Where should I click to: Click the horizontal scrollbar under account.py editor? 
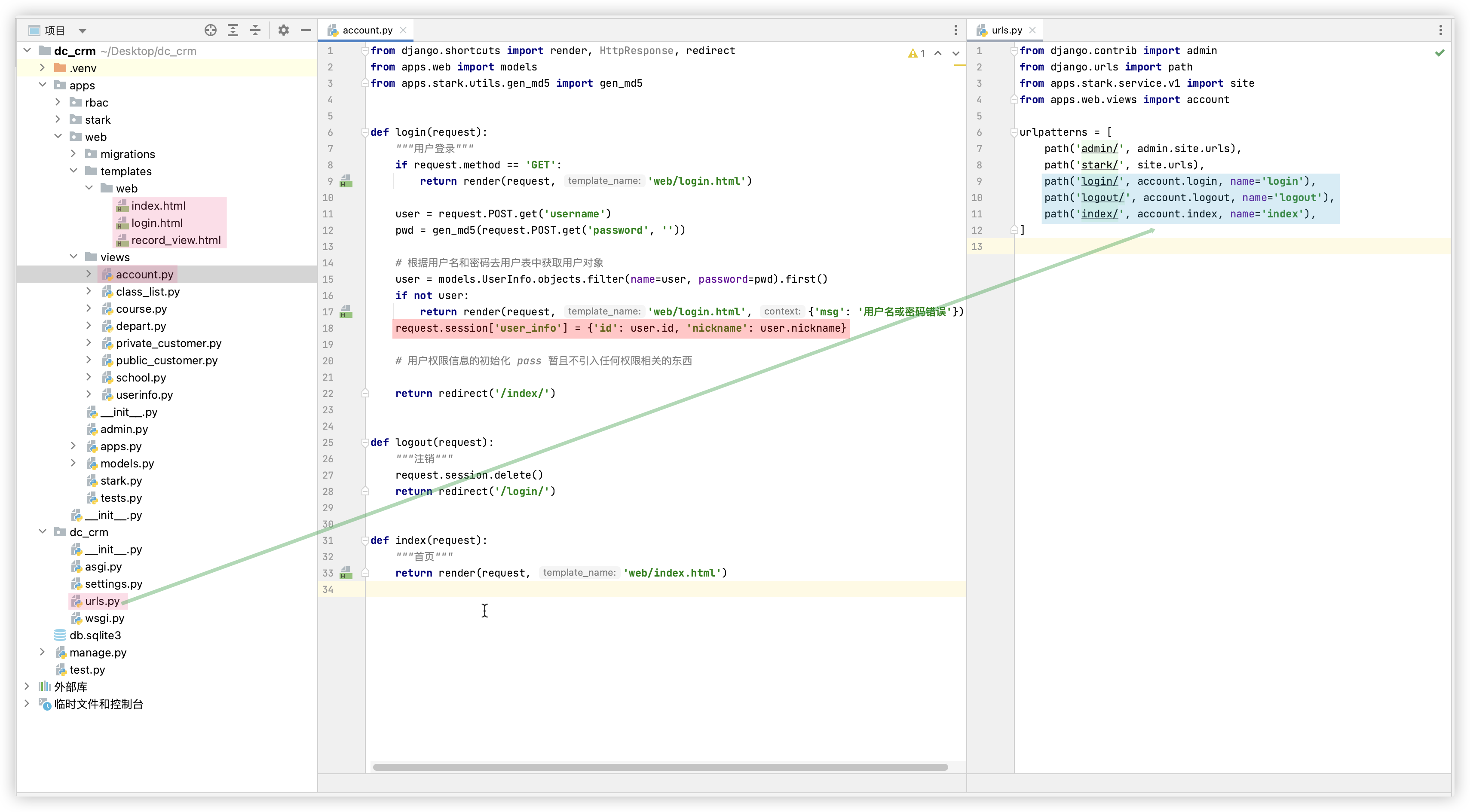point(660,767)
